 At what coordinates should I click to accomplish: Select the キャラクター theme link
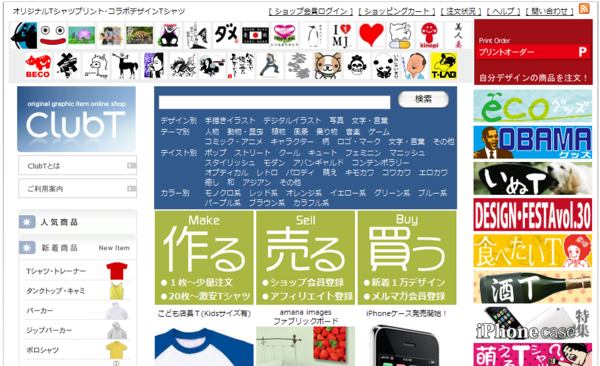(x=292, y=142)
